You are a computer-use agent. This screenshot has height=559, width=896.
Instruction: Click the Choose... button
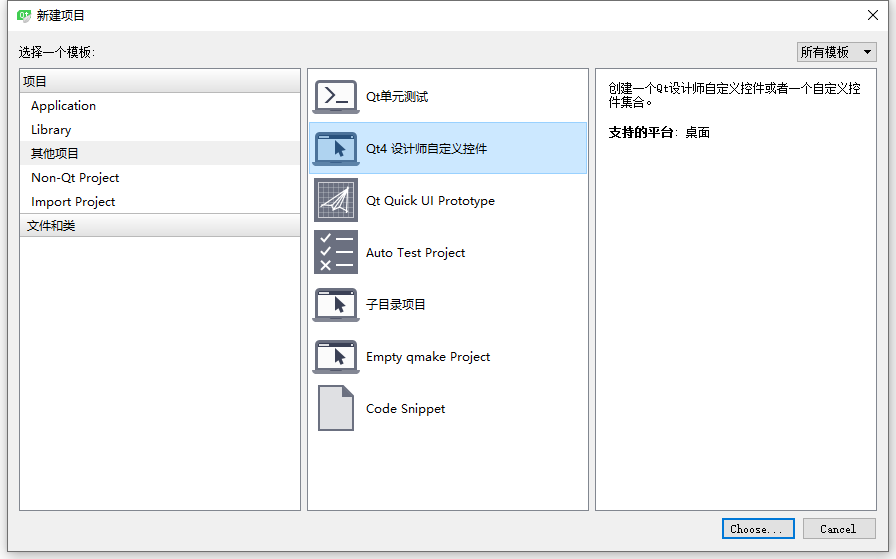click(x=758, y=529)
